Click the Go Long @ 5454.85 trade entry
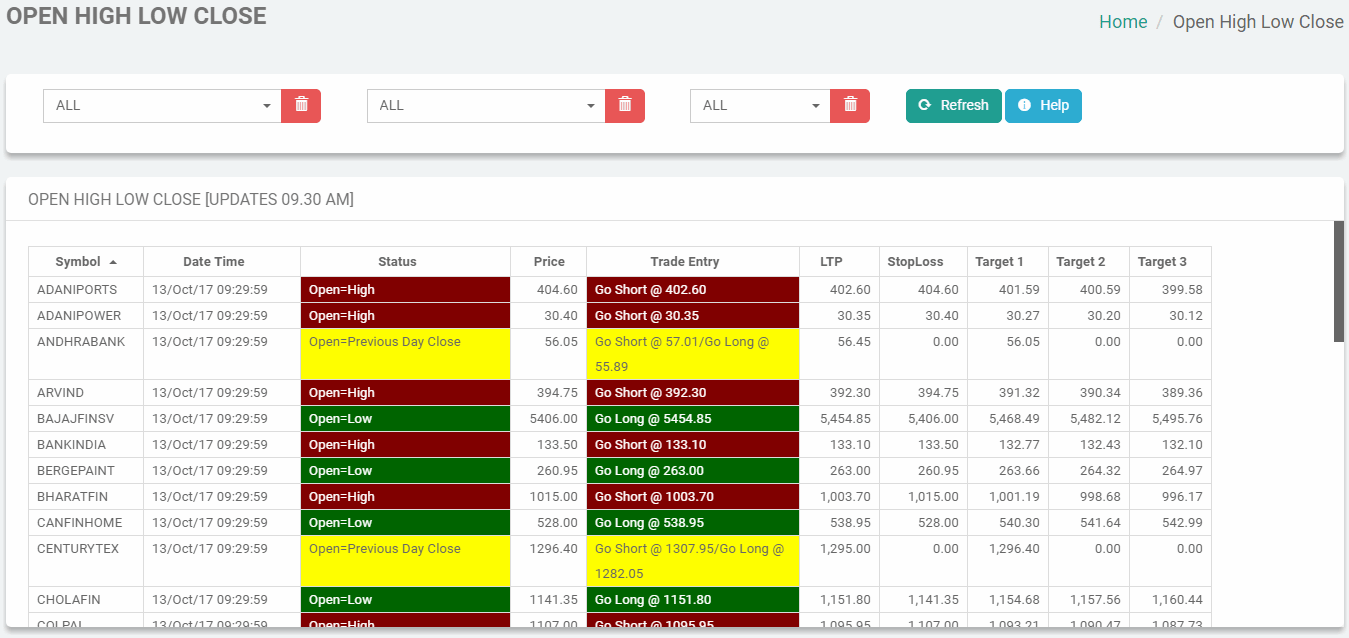The height and width of the screenshot is (638, 1349). 693,419
